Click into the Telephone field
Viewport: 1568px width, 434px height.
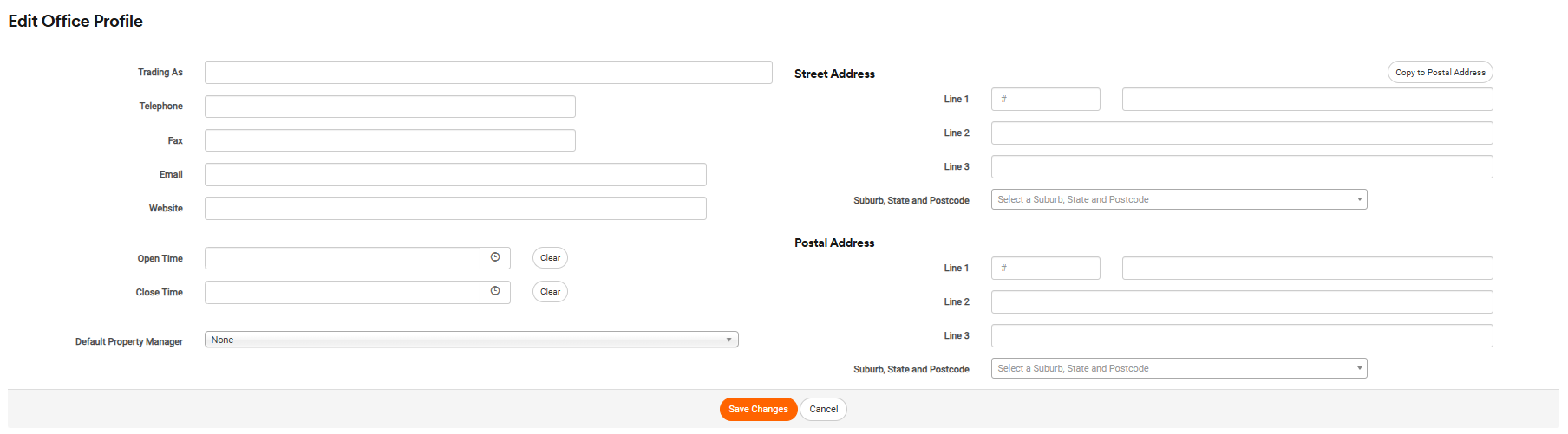[389, 107]
